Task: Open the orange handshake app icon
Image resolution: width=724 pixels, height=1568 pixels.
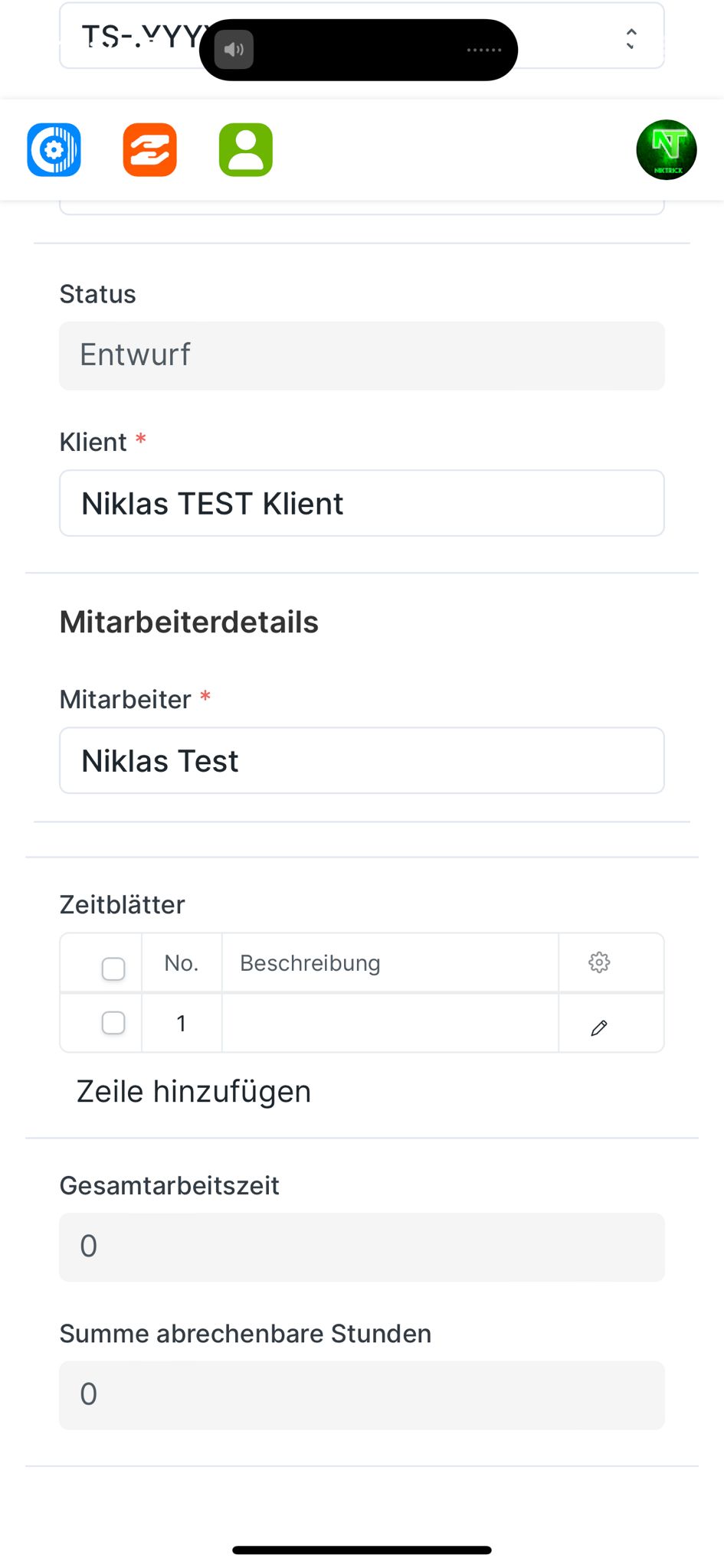Action: 149,149
